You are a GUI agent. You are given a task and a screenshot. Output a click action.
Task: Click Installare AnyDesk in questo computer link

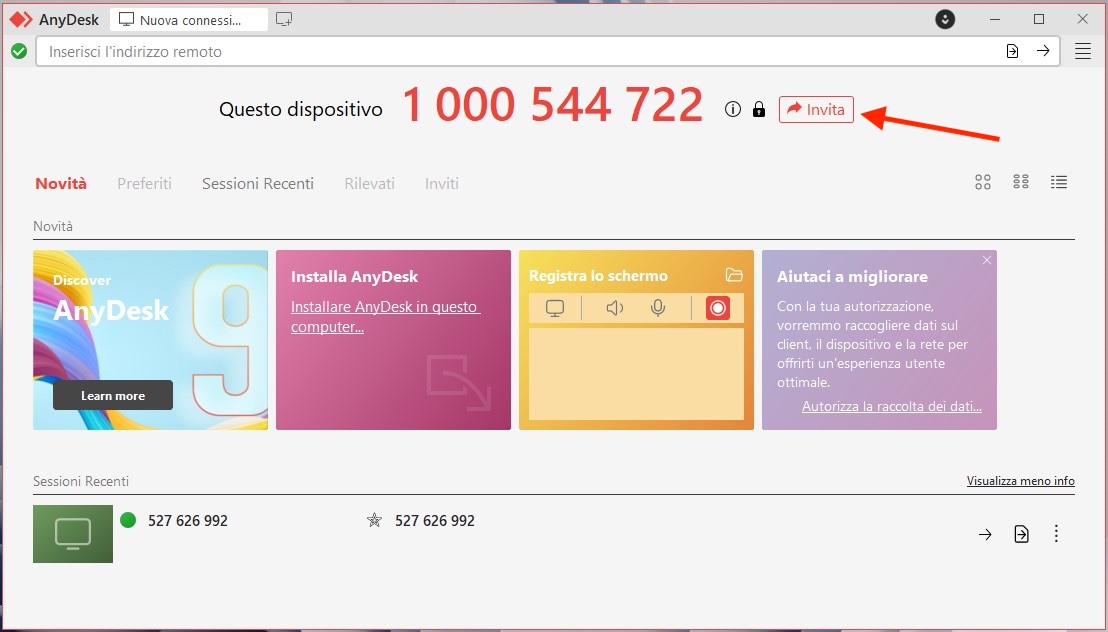point(385,317)
